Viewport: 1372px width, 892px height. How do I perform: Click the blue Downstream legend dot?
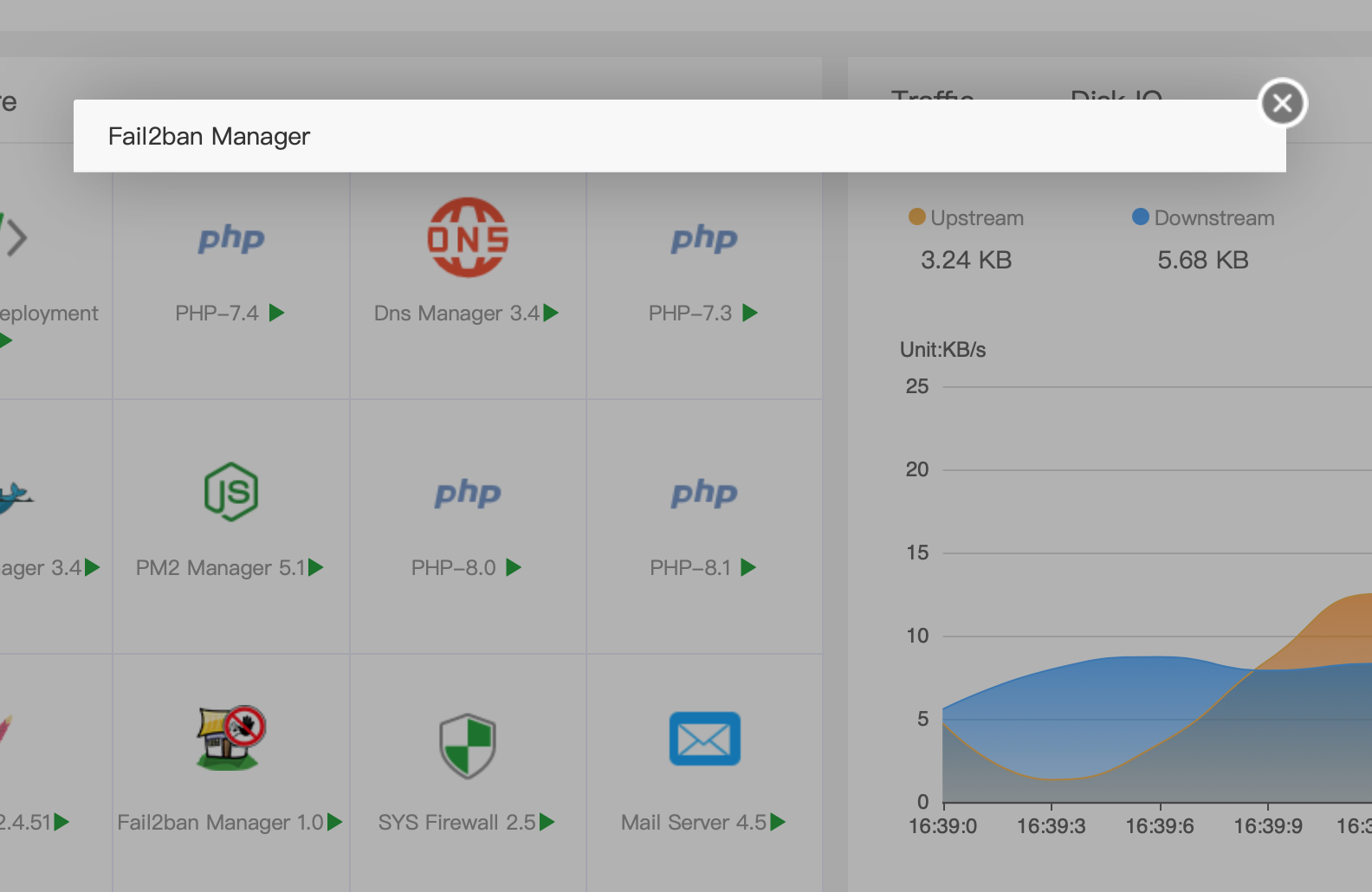1141,217
